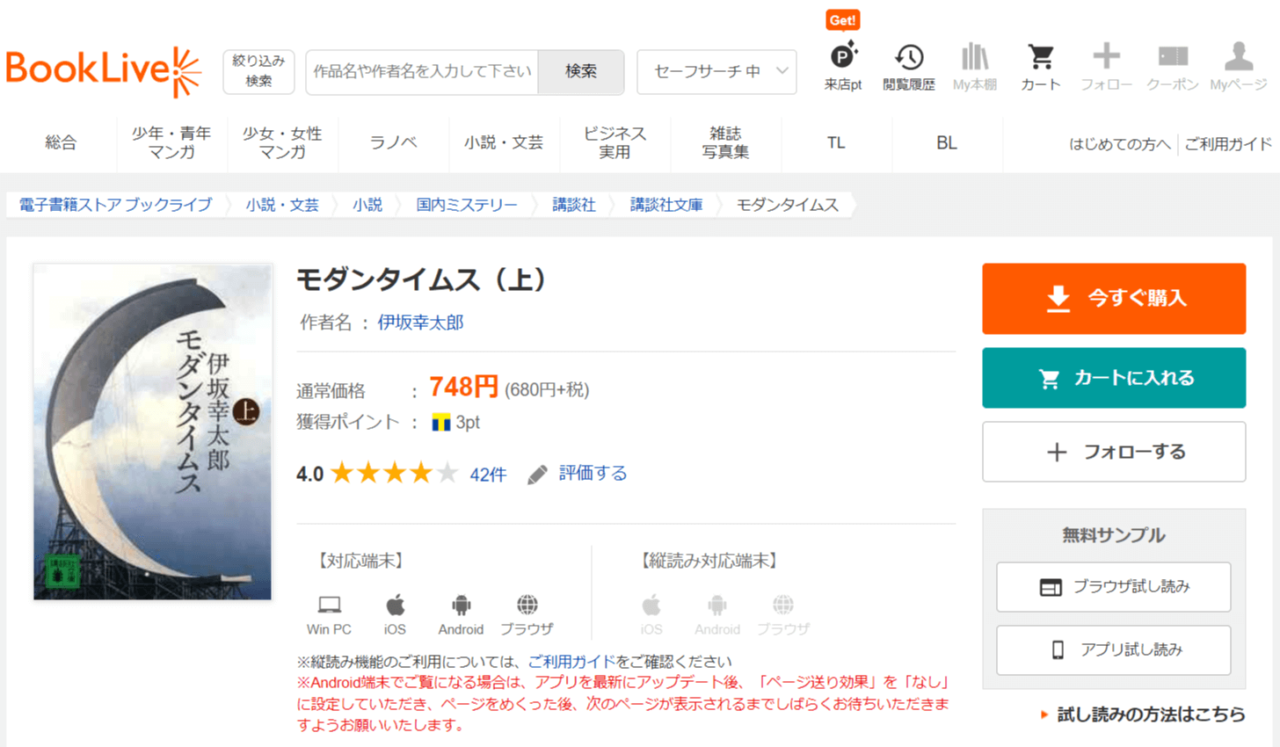Click the T-point icon beside 3pt

point(441,423)
